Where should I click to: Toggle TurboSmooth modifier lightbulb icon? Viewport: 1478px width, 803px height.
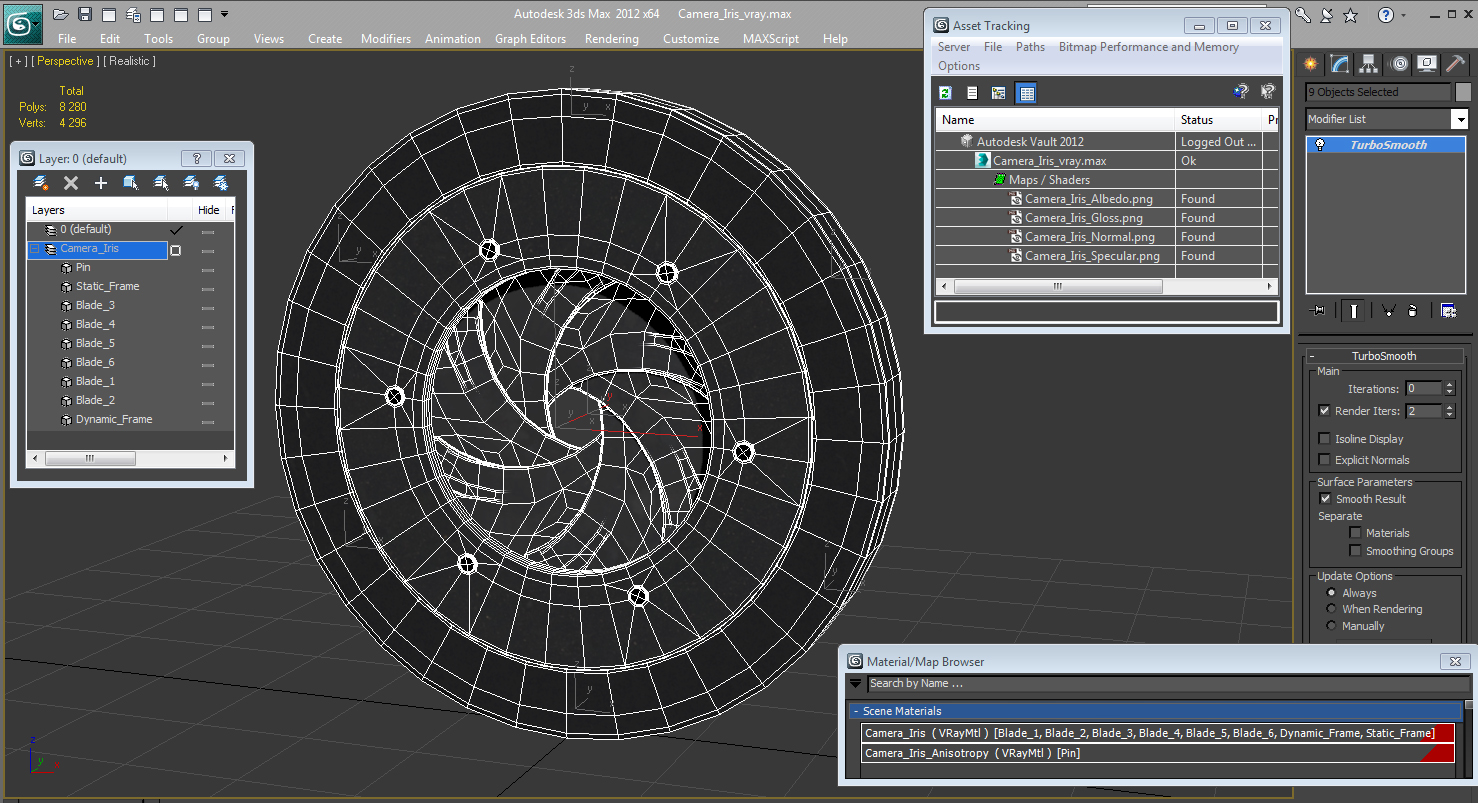(x=1320, y=145)
